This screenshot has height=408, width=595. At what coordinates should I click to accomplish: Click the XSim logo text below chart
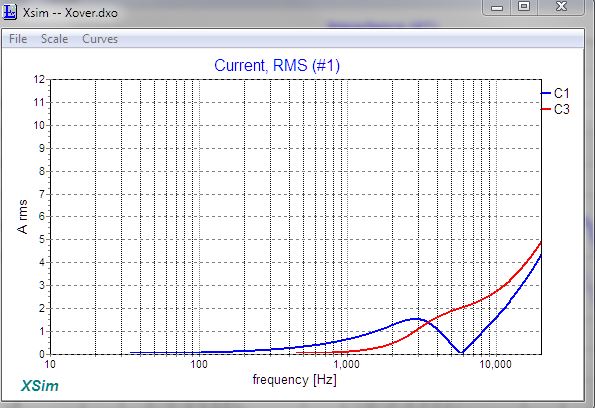click(x=40, y=386)
